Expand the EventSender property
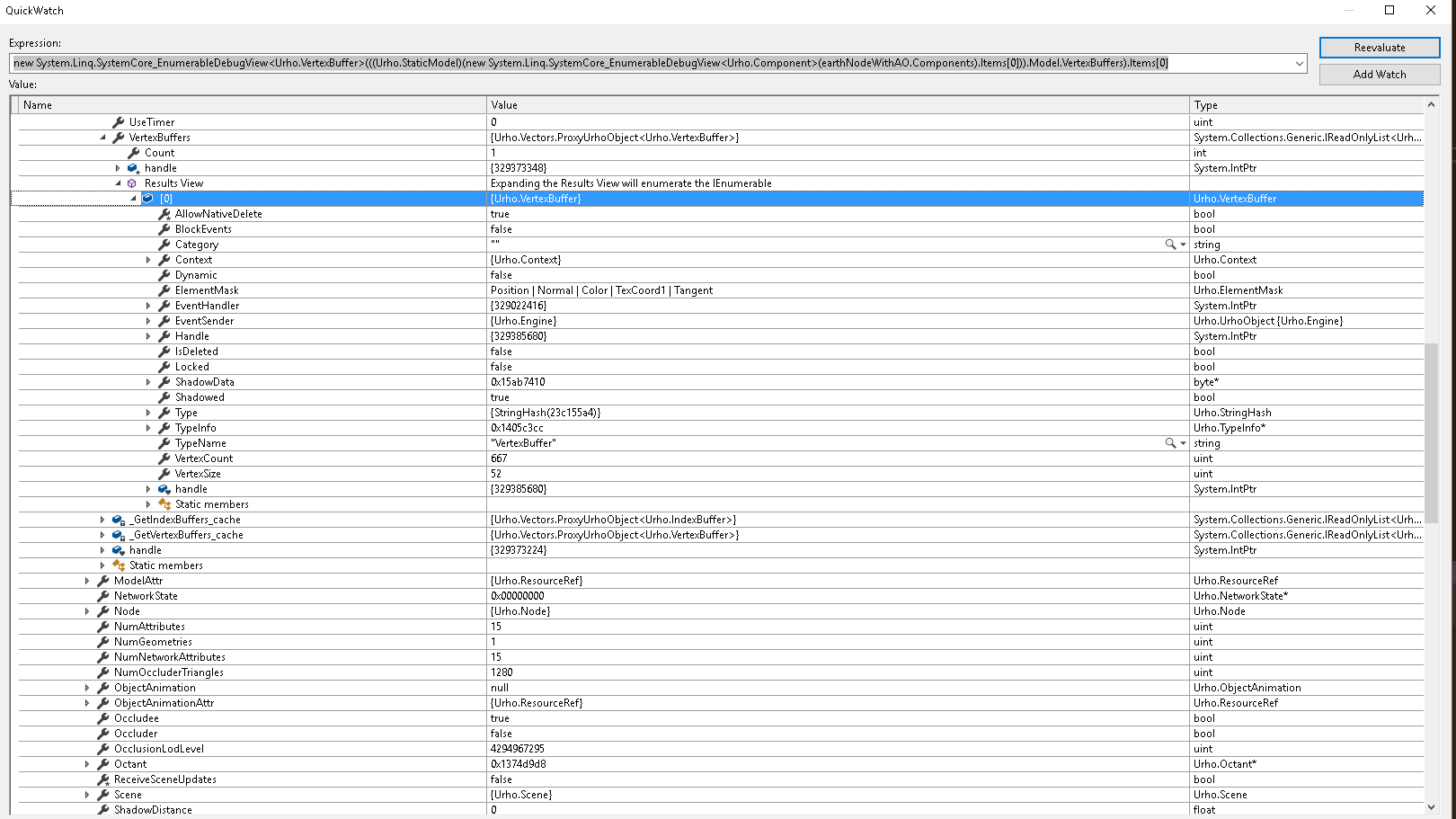Viewport: 1456px width, 819px height. [x=148, y=321]
